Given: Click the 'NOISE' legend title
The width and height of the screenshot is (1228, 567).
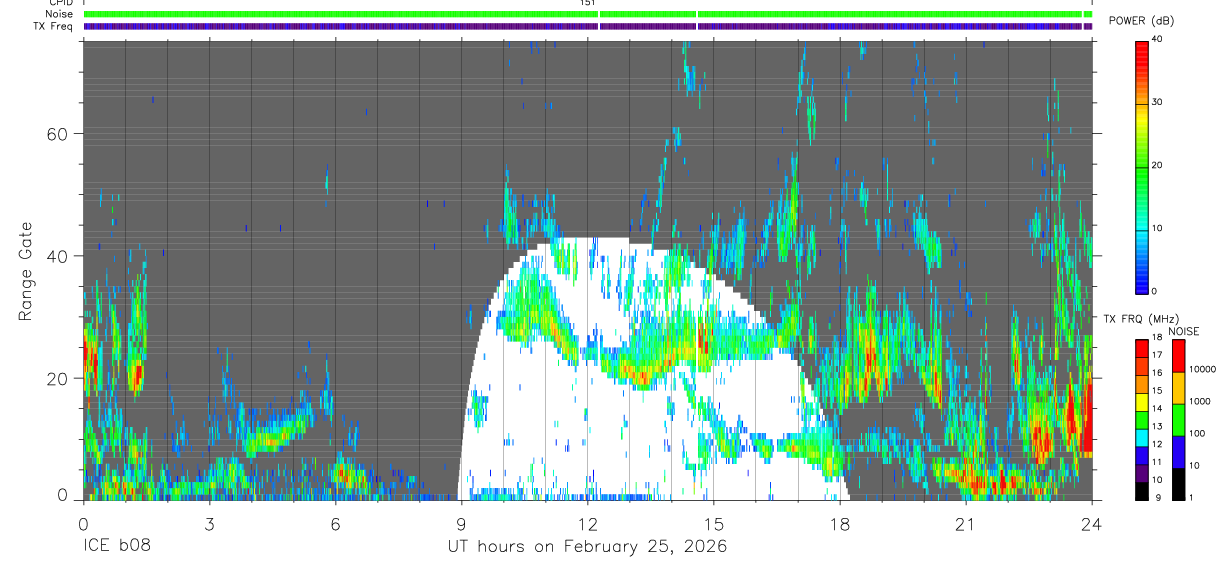Looking at the screenshot, I should click(x=1183, y=331).
